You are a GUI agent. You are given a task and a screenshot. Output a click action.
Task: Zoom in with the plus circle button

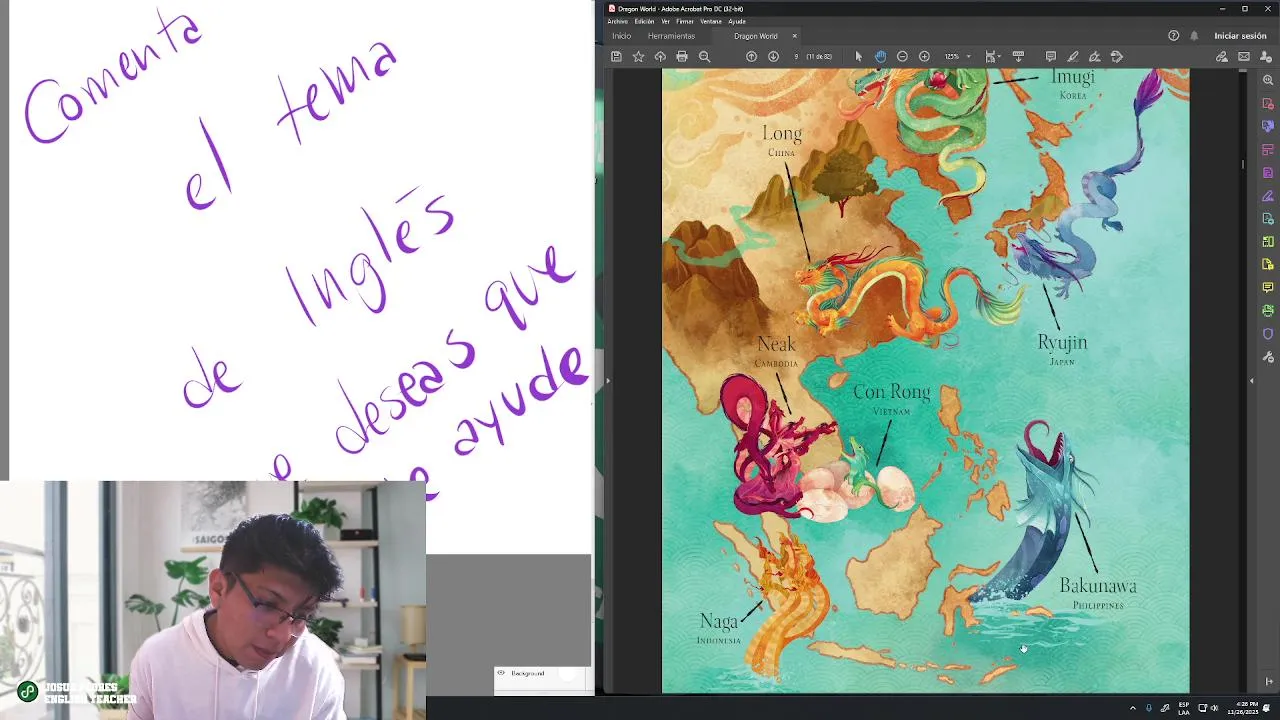click(x=924, y=57)
